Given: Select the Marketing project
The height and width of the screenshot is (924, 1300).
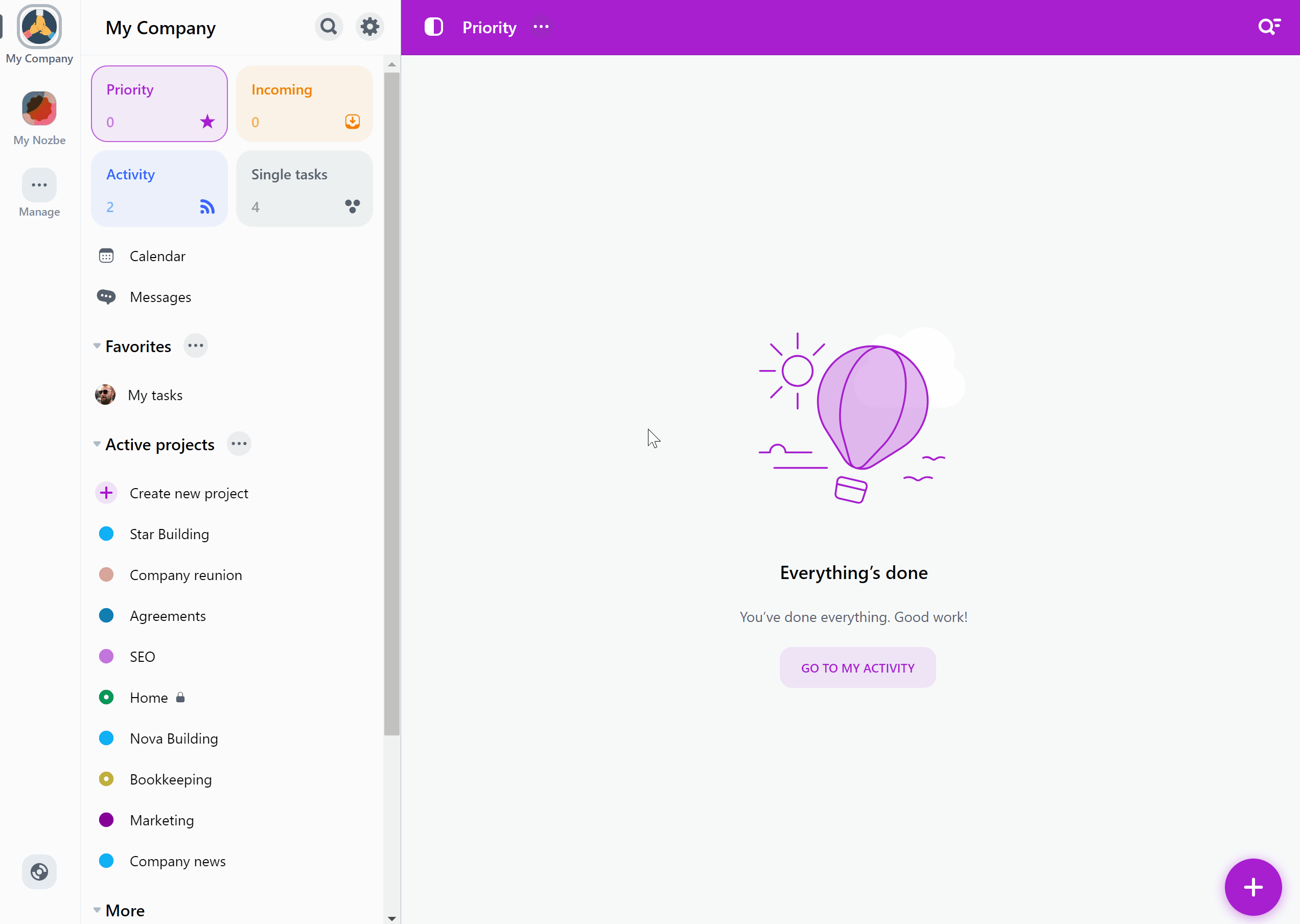Looking at the screenshot, I should pyautogui.click(x=161, y=819).
